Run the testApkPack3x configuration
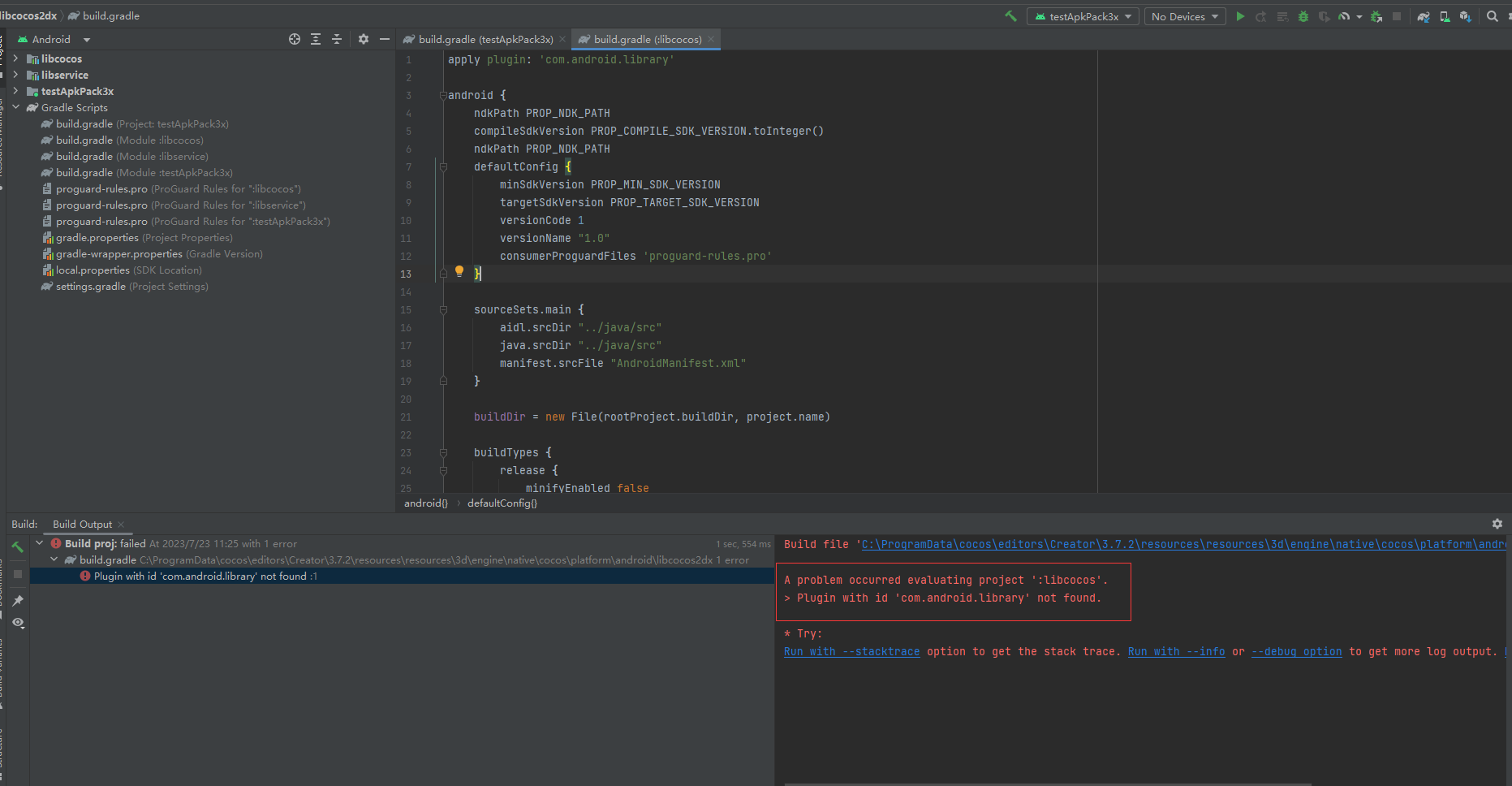1512x786 pixels. [x=1240, y=15]
